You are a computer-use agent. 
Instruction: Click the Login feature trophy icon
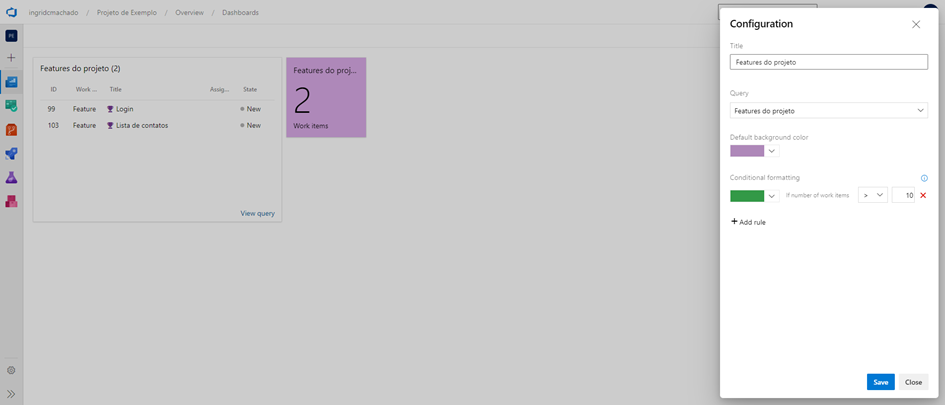110,109
